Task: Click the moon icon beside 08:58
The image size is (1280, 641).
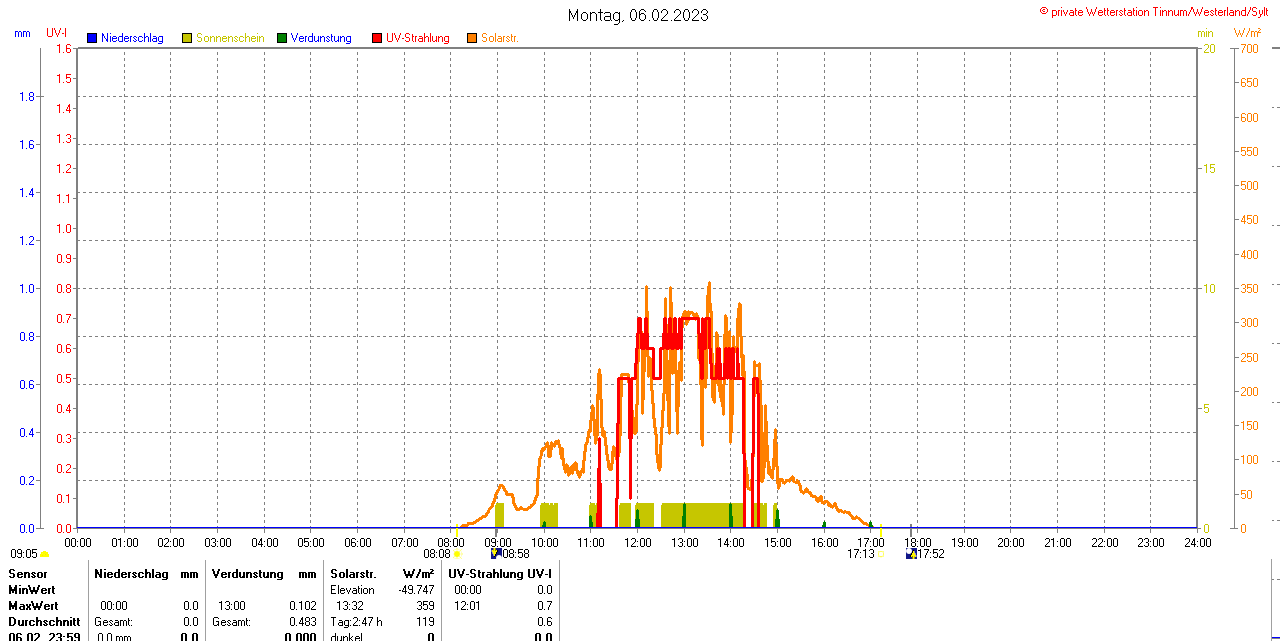Action: click(495, 553)
